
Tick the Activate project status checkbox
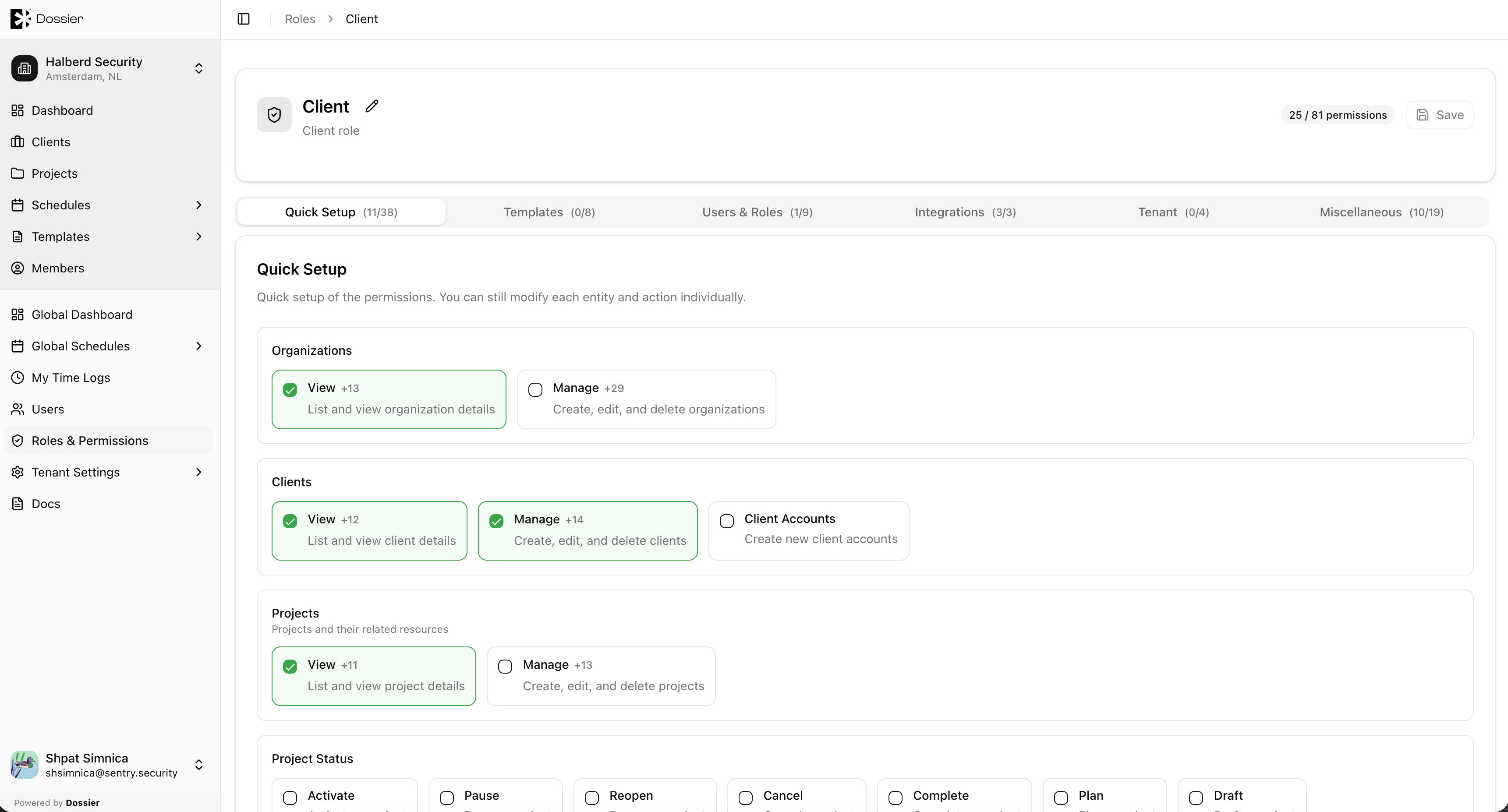[290, 798]
